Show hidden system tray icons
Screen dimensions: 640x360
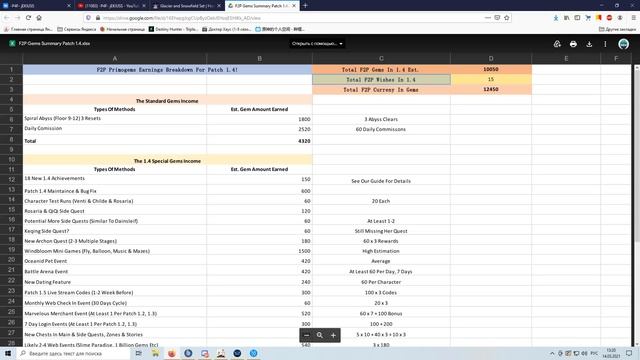click(552, 353)
